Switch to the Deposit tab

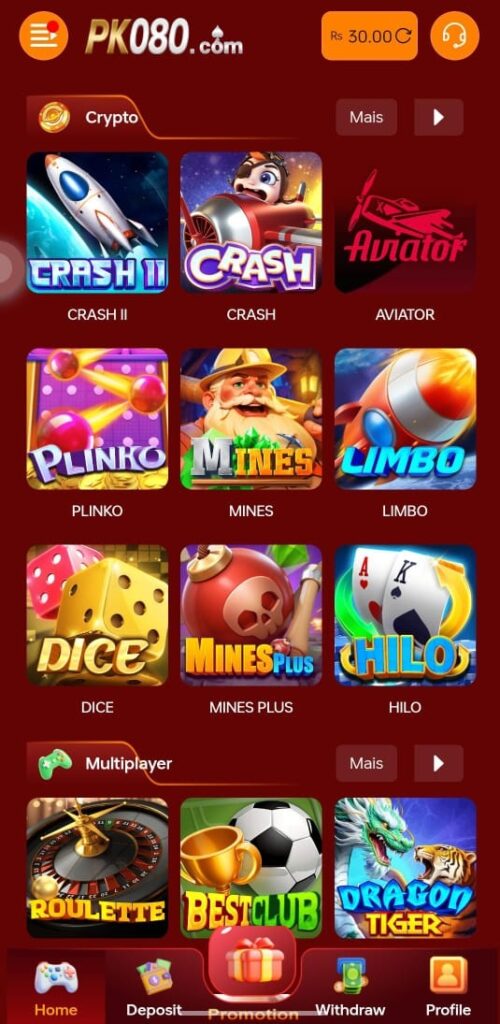[x=154, y=987]
